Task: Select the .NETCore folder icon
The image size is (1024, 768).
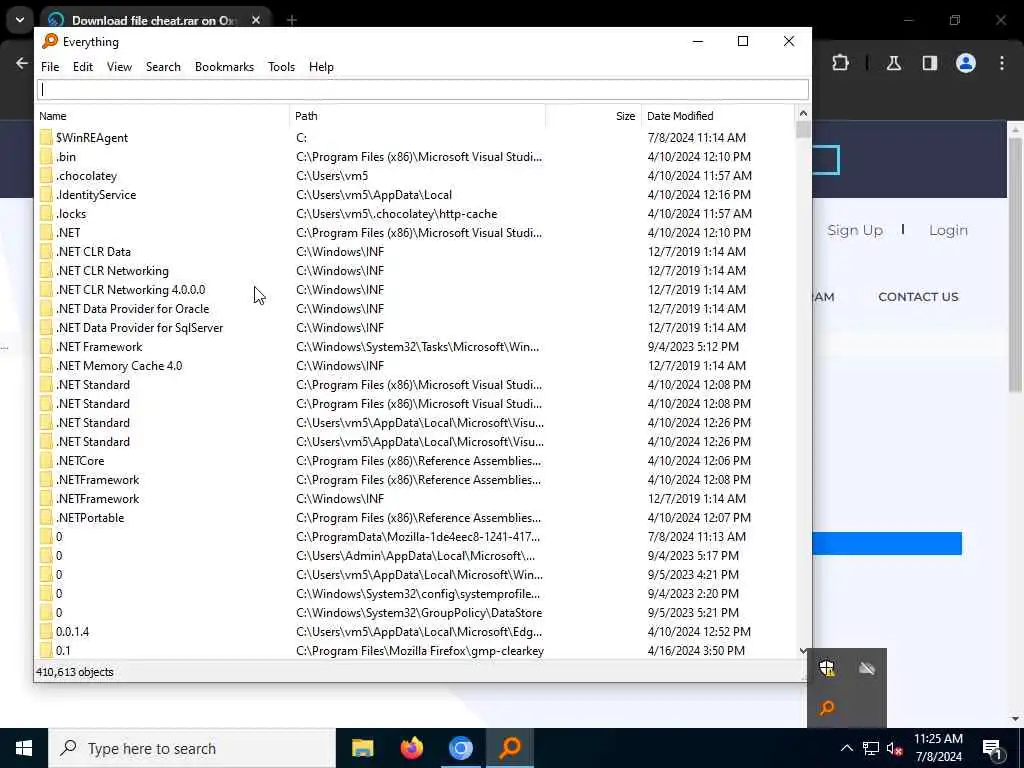Action: coord(46,460)
